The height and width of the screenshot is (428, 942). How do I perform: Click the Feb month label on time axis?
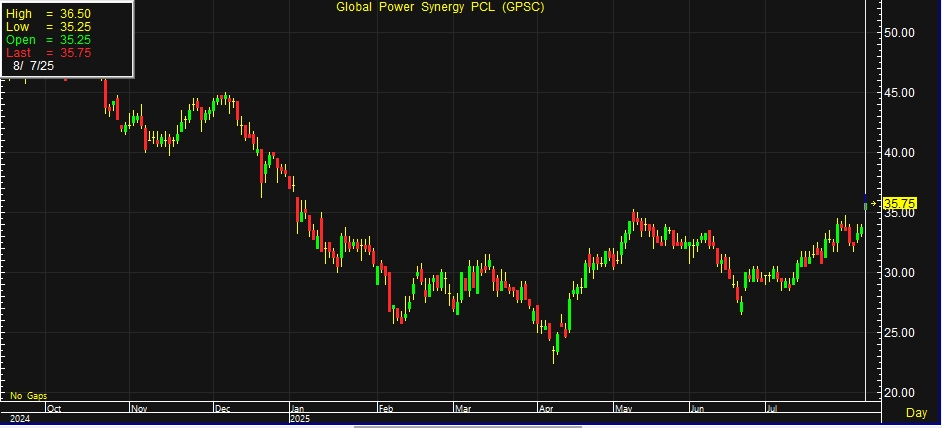[386, 409]
